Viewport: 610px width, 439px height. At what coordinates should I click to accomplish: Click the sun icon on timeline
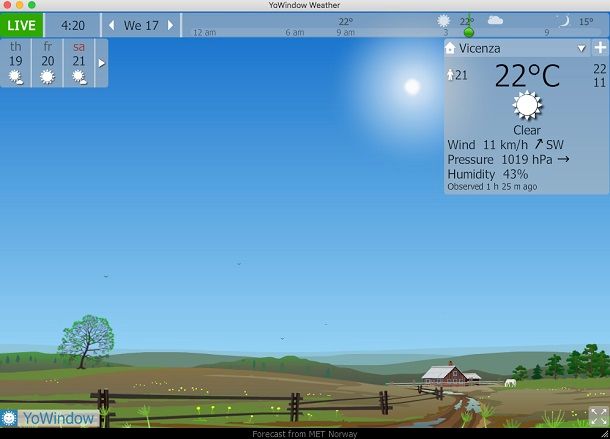[x=443, y=21]
